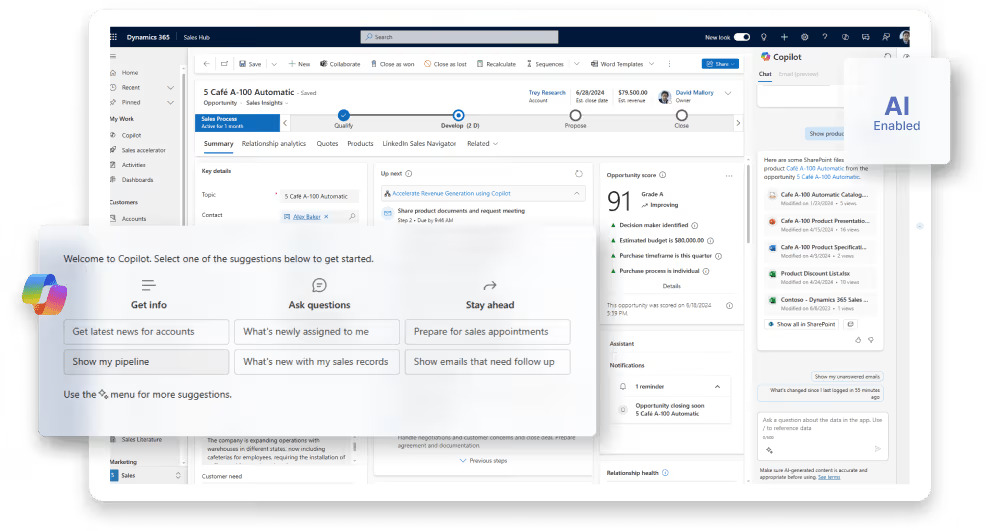Viewport: 986px width, 531px height.
Task: Switch the Sales area at bottom of navigation
Action: [147, 476]
